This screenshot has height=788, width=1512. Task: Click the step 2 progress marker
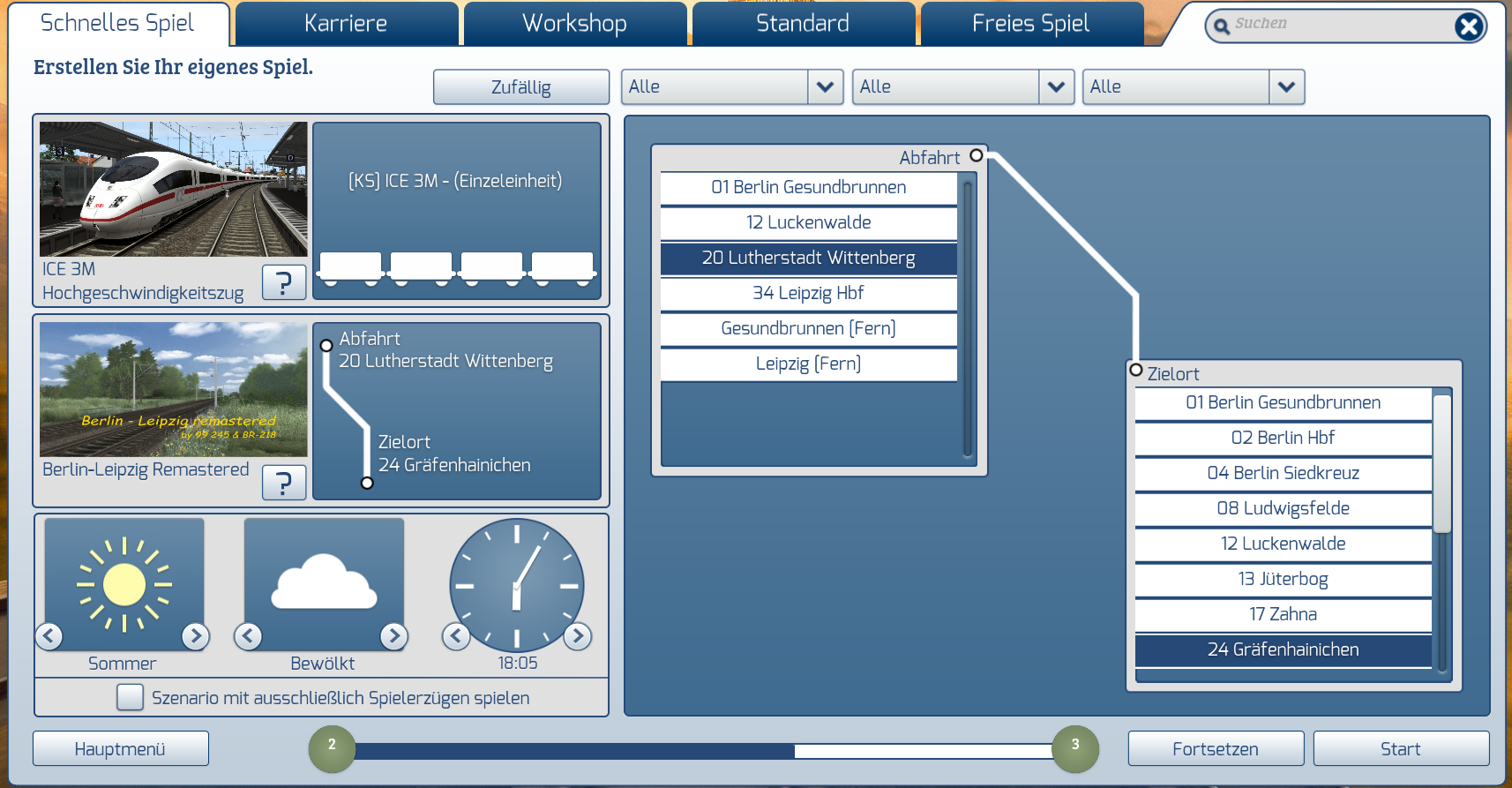click(x=332, y=748)
